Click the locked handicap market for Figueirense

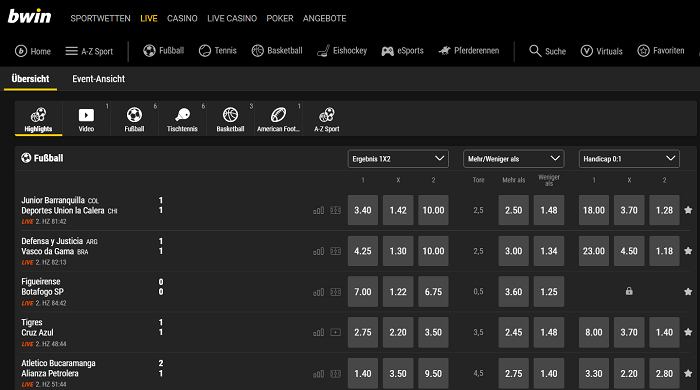coord(629,292)
